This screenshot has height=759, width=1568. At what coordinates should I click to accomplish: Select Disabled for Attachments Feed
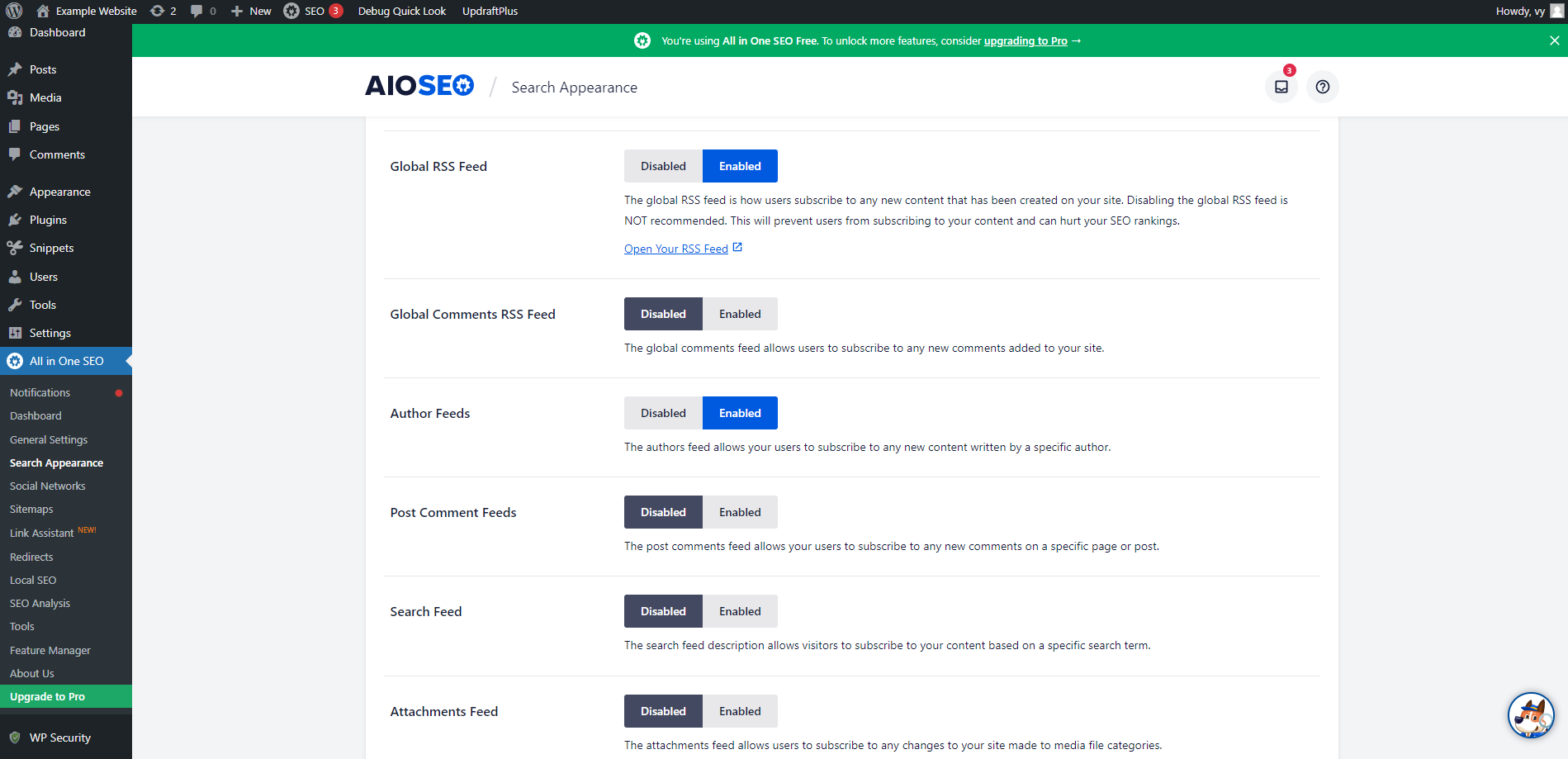click(663, 711)
